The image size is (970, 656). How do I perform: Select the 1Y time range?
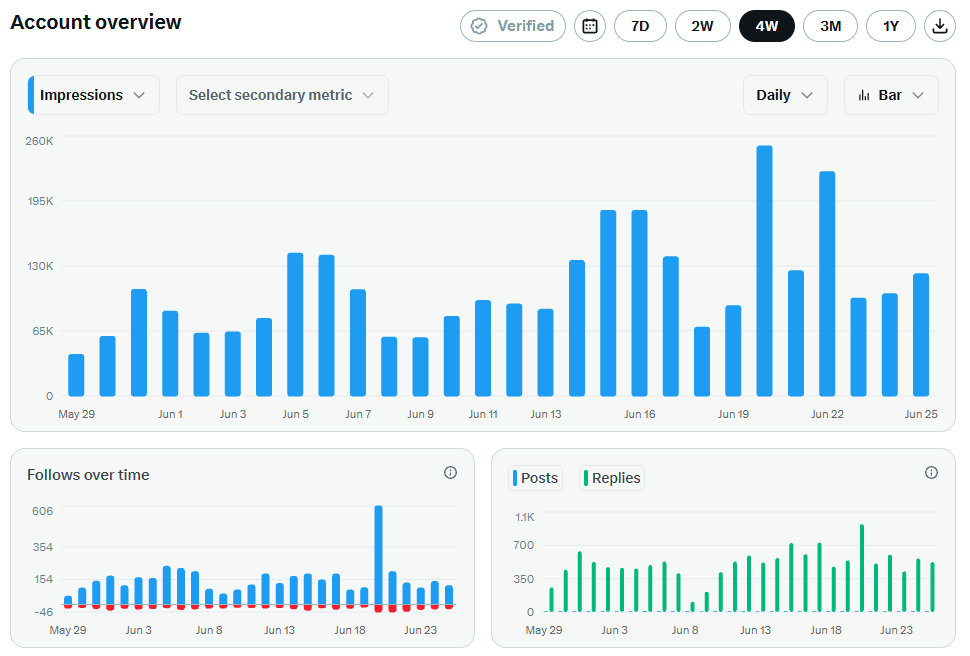(891, 26)
